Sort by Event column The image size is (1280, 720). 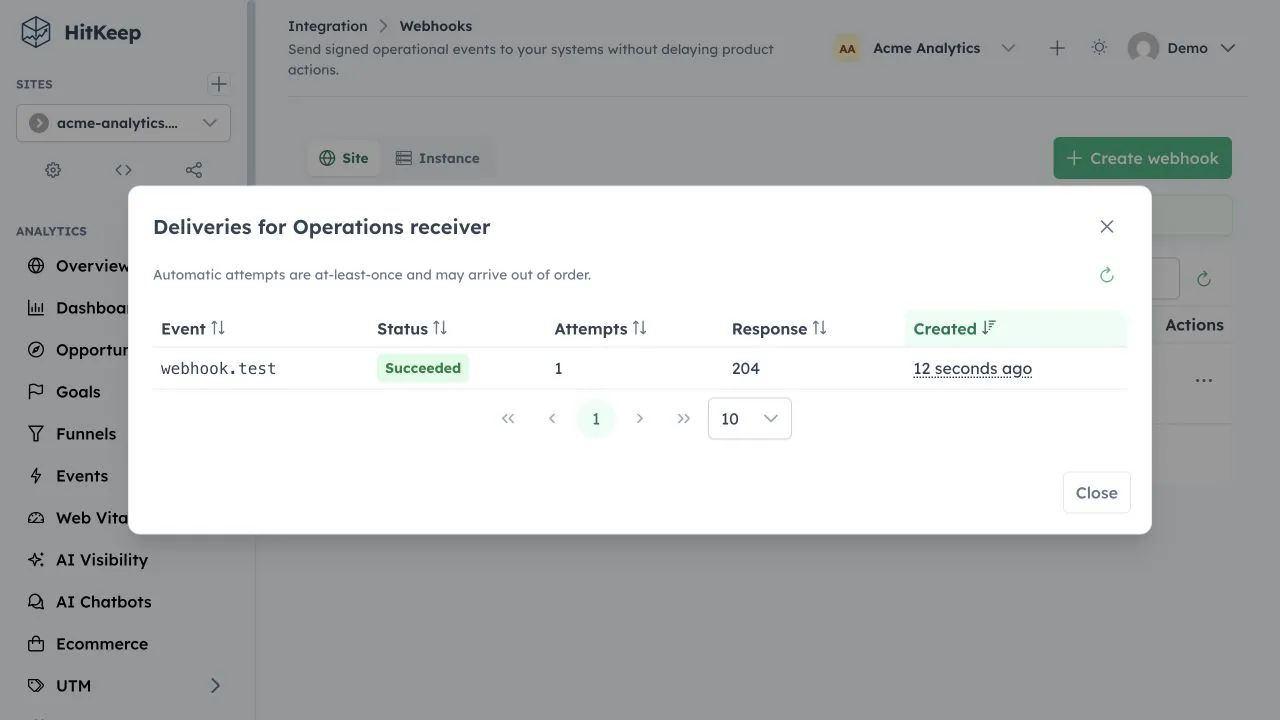(193, 329)
